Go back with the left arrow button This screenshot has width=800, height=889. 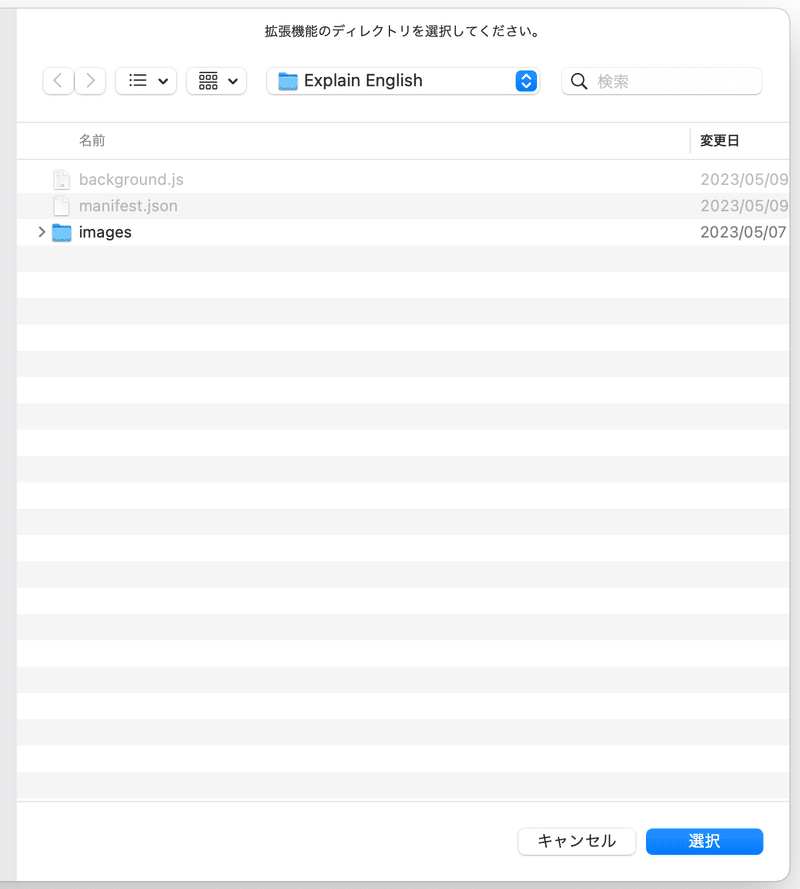[58, 81]
